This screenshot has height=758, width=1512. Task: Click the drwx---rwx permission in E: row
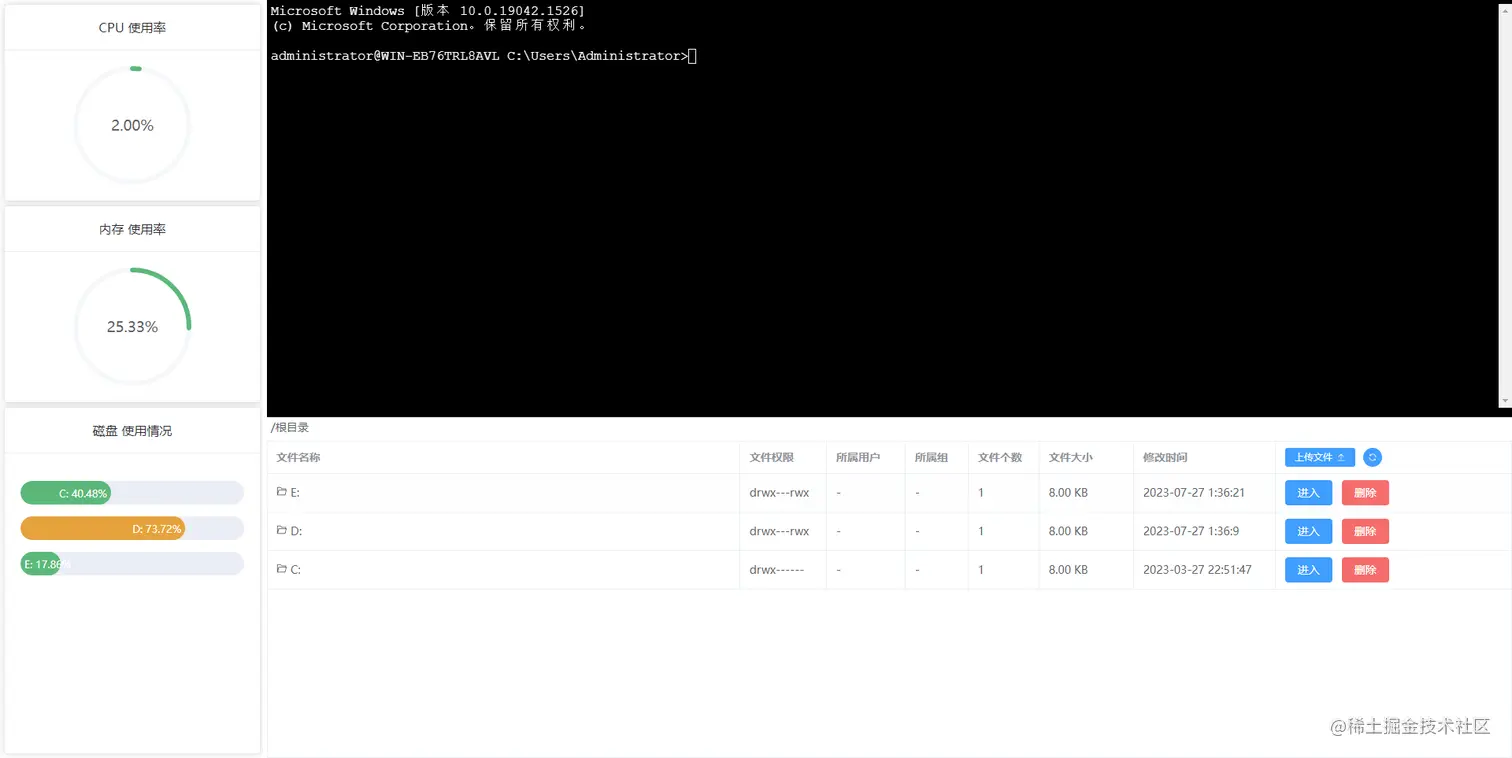pyautogui.click(x=779, y=492)
